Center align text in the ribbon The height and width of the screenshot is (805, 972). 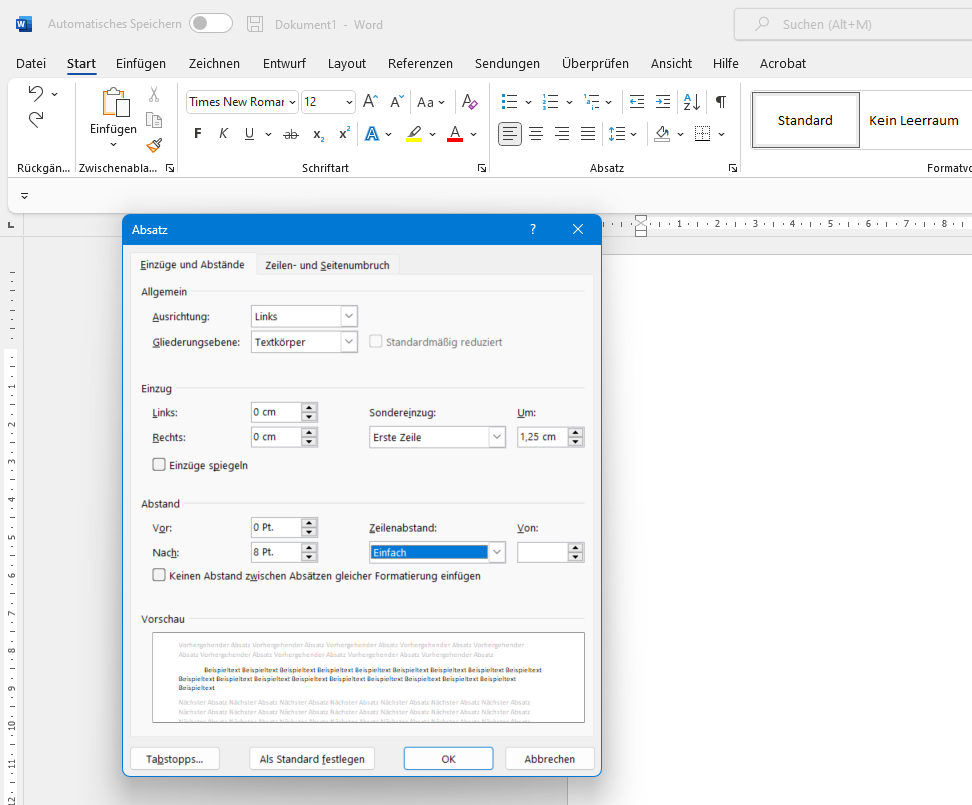536,134
